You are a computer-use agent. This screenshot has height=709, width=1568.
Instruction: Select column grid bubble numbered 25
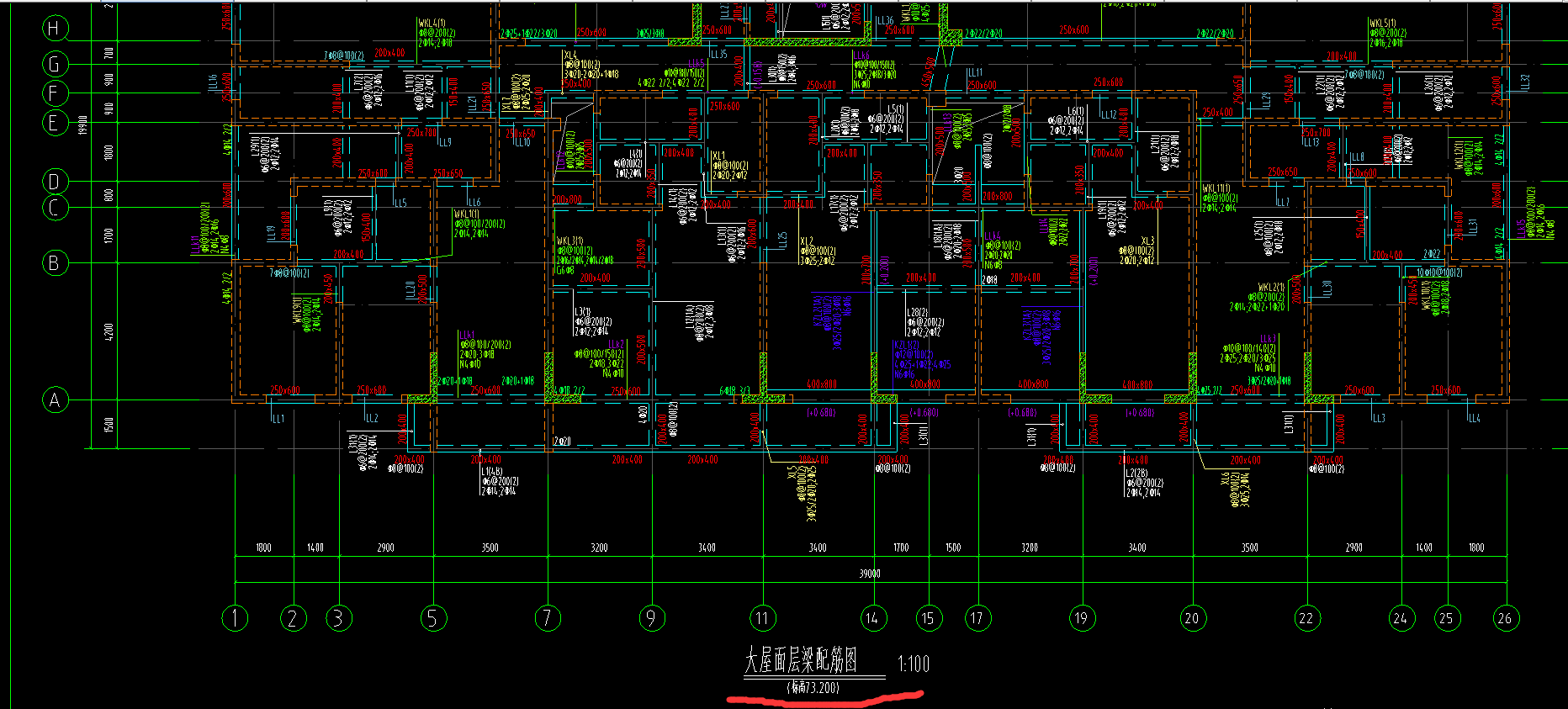pyautogui.click(x=1447, y=618)
